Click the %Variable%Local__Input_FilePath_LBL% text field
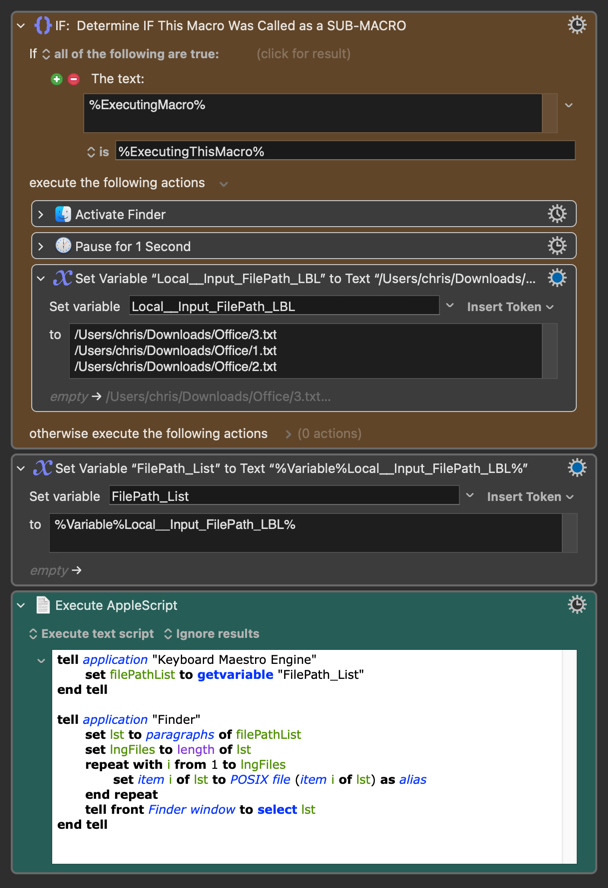 [306, 532]
